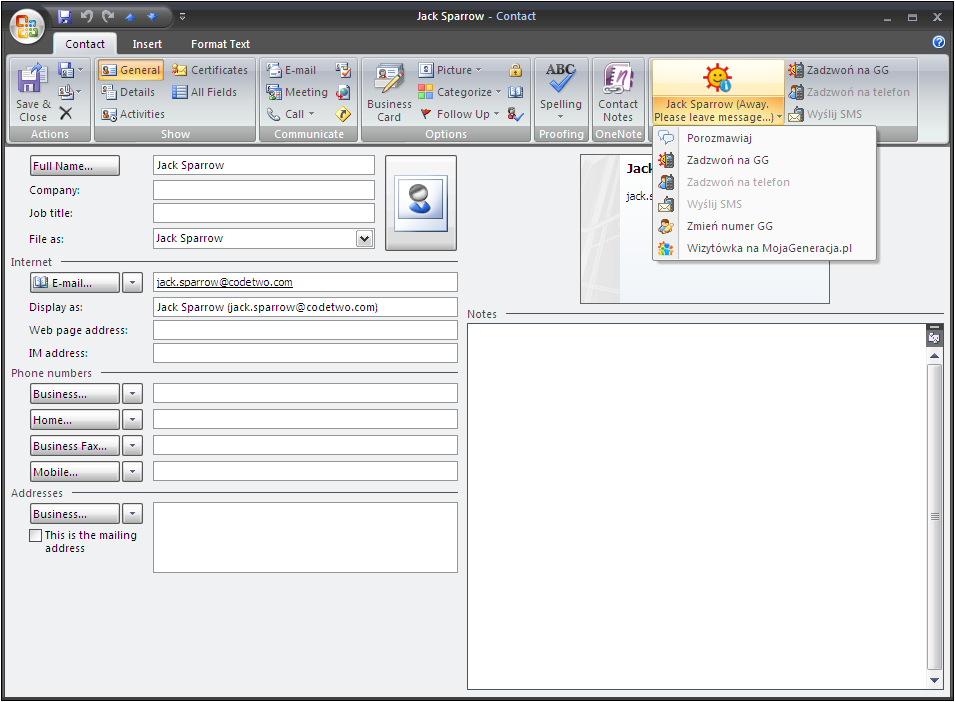Image resolution: width=955 pixels, height=702 pixels.
Task: Click Wyślij SMS in the ribbon
Action: 825,114
